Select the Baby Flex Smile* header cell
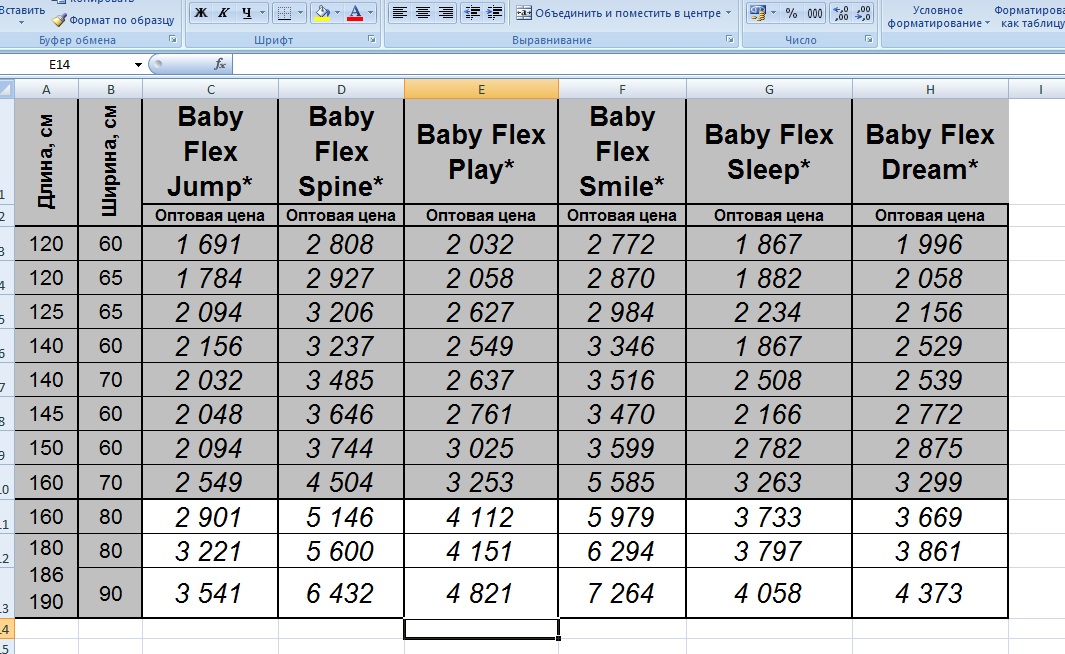This screenshot has height=654, width=1065. tap(622, 151)
